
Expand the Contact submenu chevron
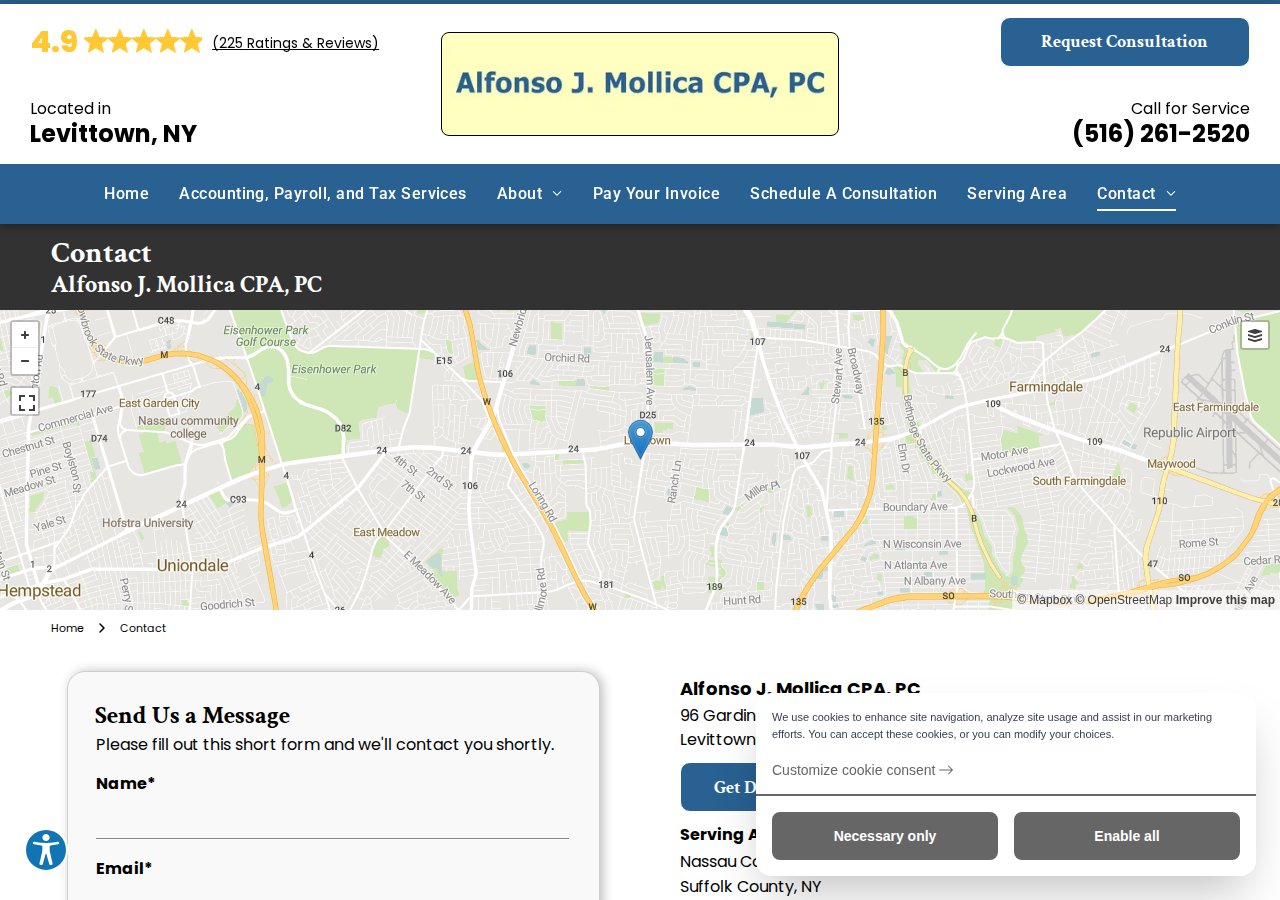click(x=1171, y=194)
